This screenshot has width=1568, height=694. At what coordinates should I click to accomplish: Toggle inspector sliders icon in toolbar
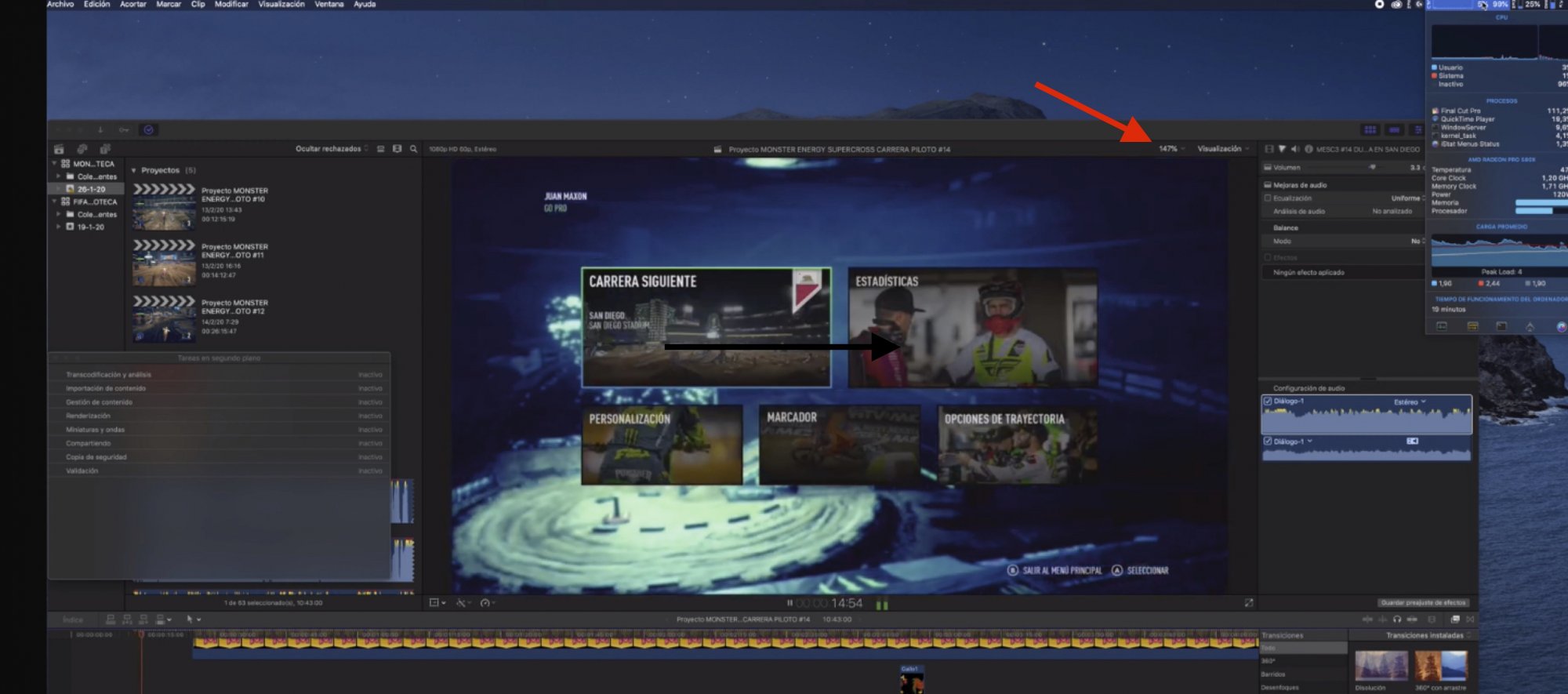[1417, 129]
